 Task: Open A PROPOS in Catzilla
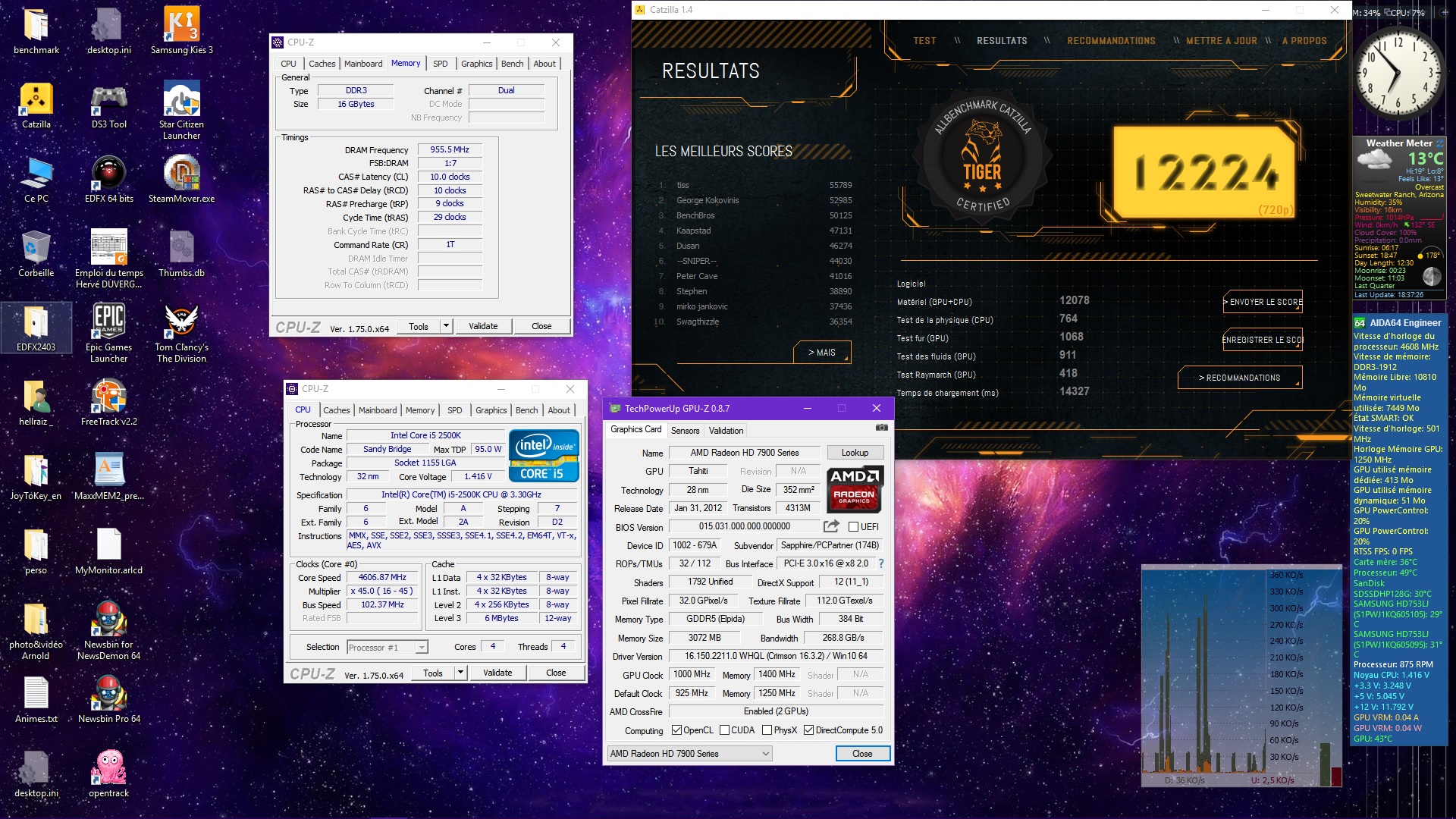pos(1304,41)
